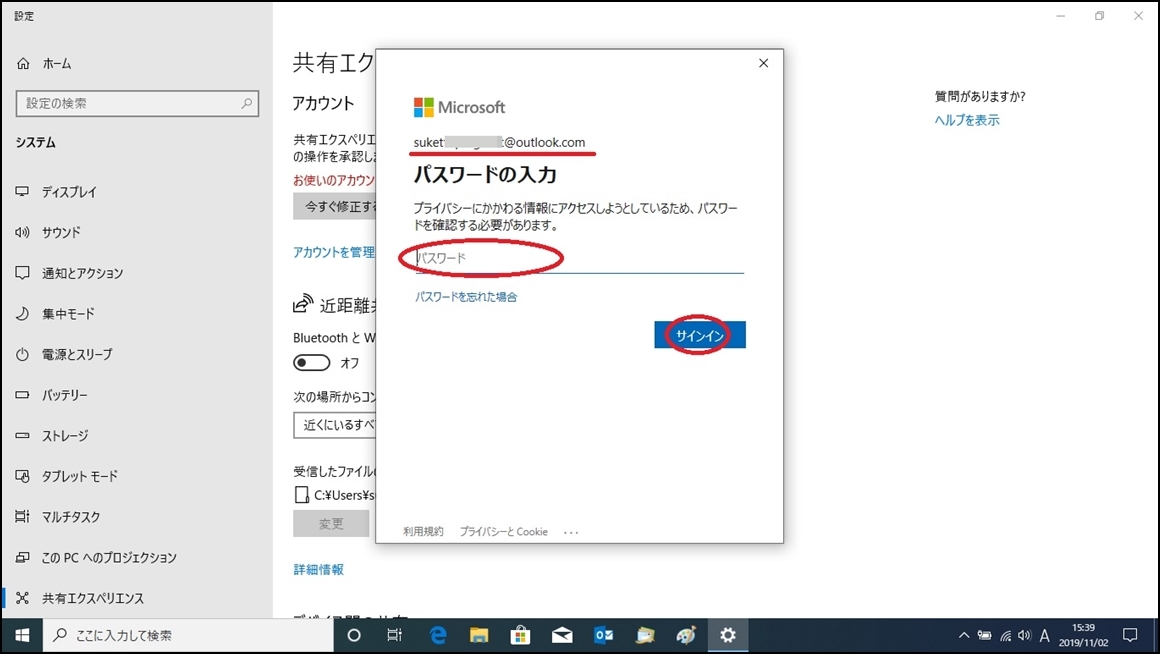
Task: Click パスワードを忘れた場合 link
Action: tap(466, 297)
